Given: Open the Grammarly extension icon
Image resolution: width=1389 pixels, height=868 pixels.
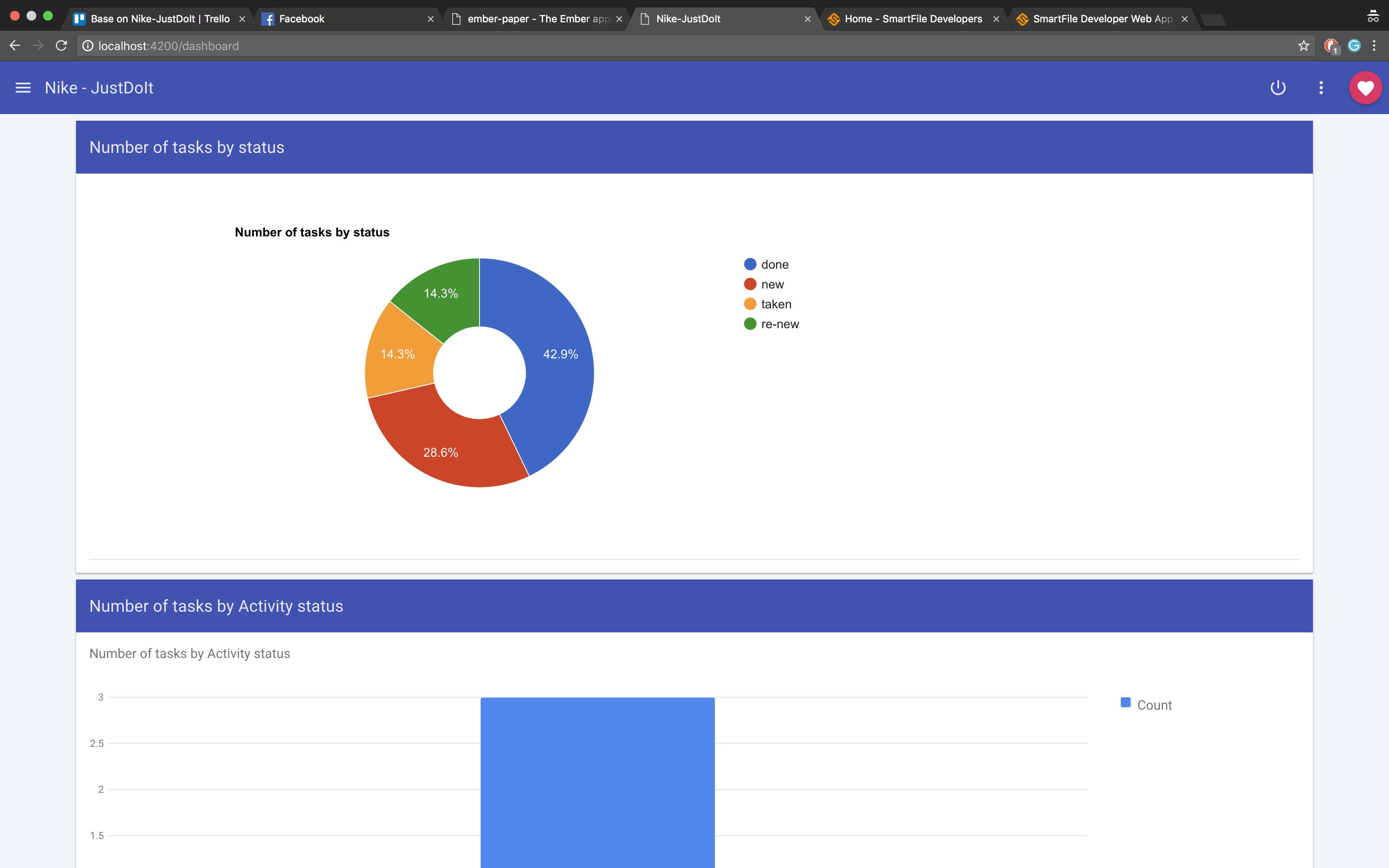Looking at the screenshot, I should [1353, 46].
